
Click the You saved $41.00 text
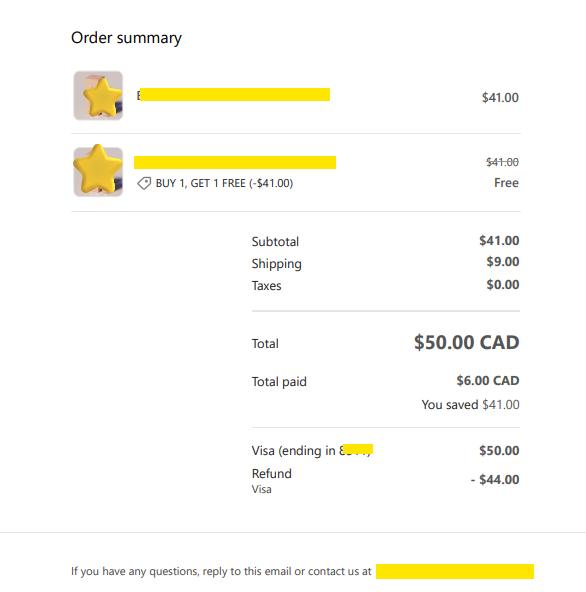pos(470,405)
